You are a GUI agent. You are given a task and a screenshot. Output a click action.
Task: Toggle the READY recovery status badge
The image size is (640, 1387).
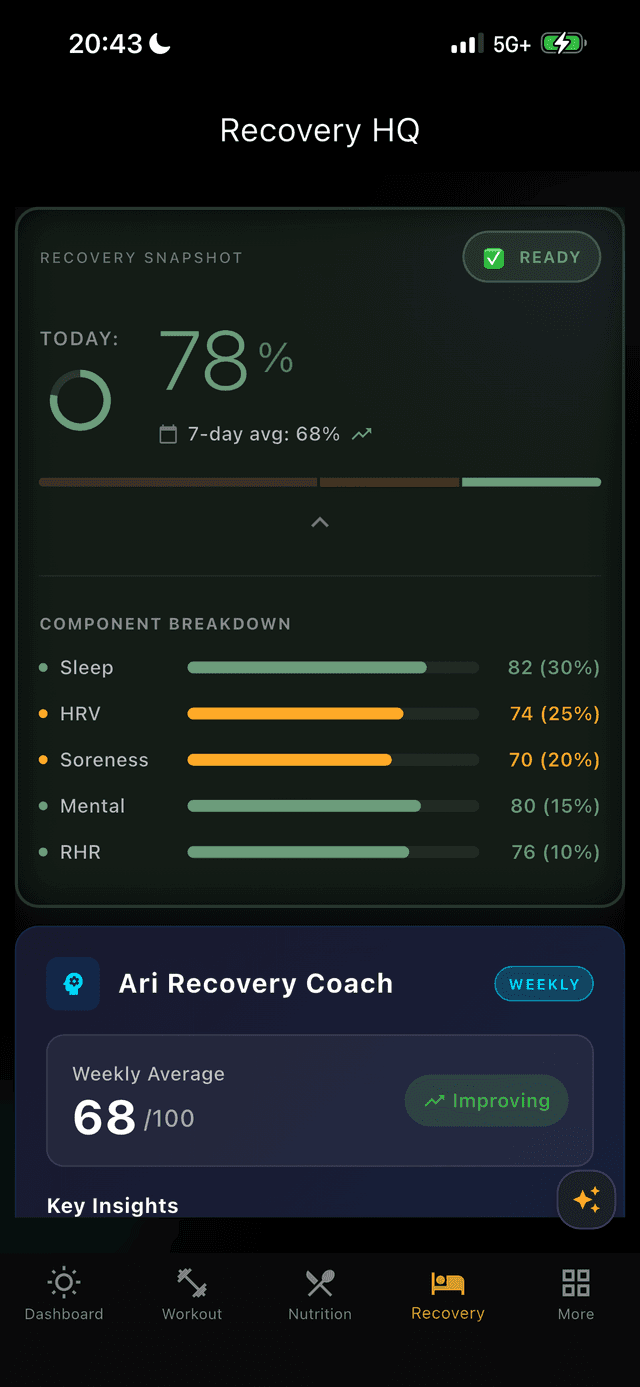pos(531,257)
